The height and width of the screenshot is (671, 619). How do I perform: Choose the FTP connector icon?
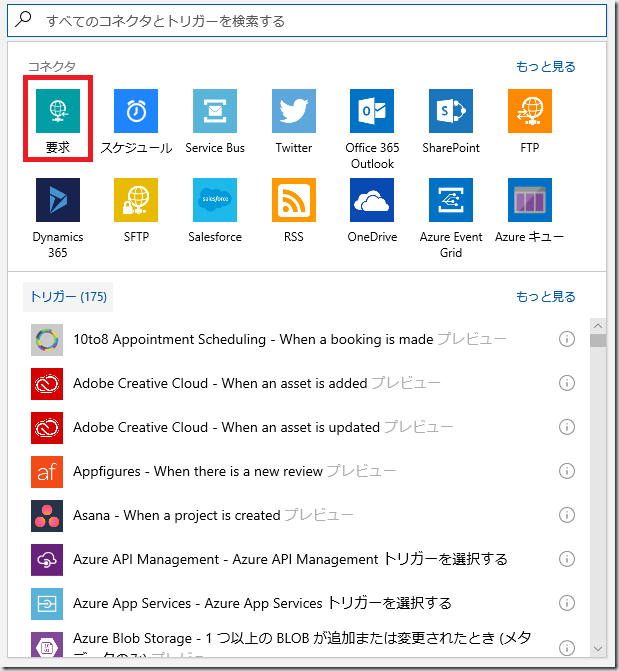click(x=530, y=111)
